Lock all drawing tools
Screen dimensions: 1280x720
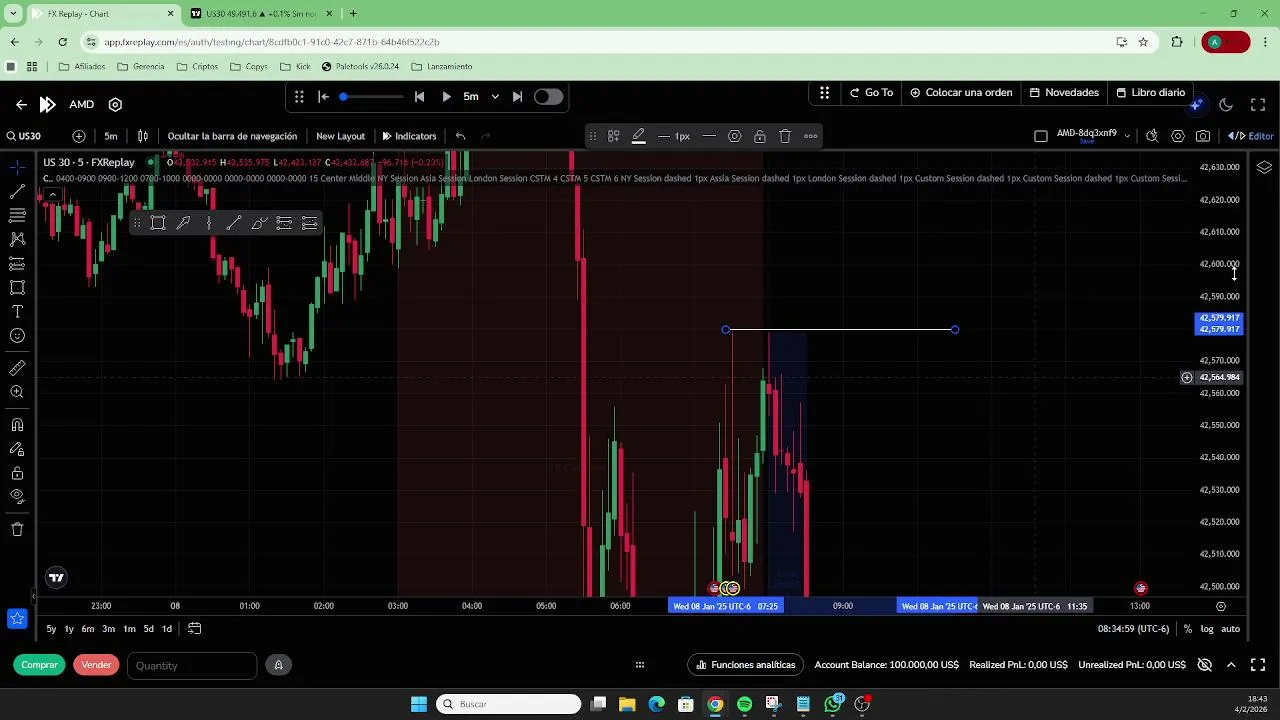tap(17, 473)
